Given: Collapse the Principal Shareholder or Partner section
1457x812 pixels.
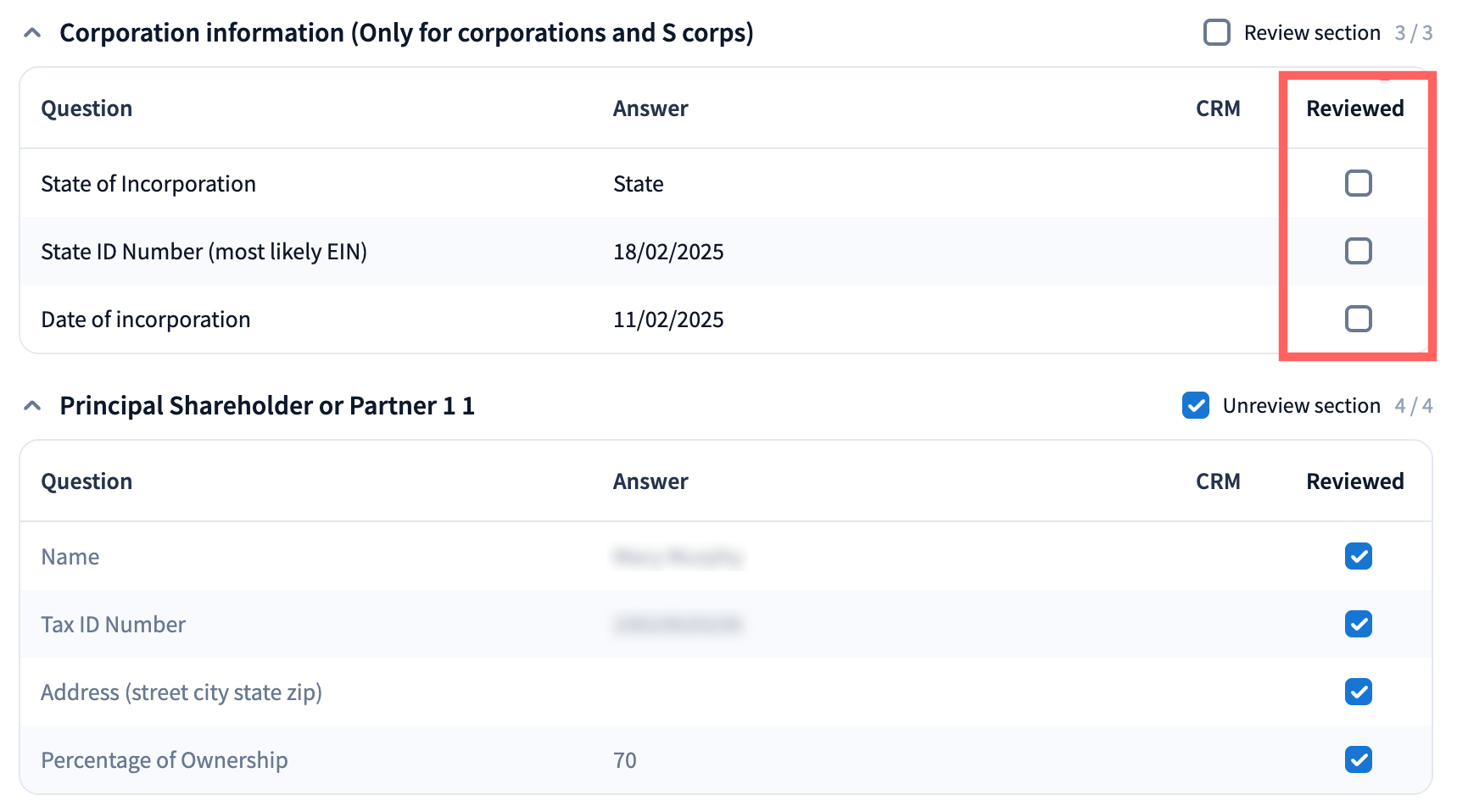Looking at the screenshot, I should point(32,406).
